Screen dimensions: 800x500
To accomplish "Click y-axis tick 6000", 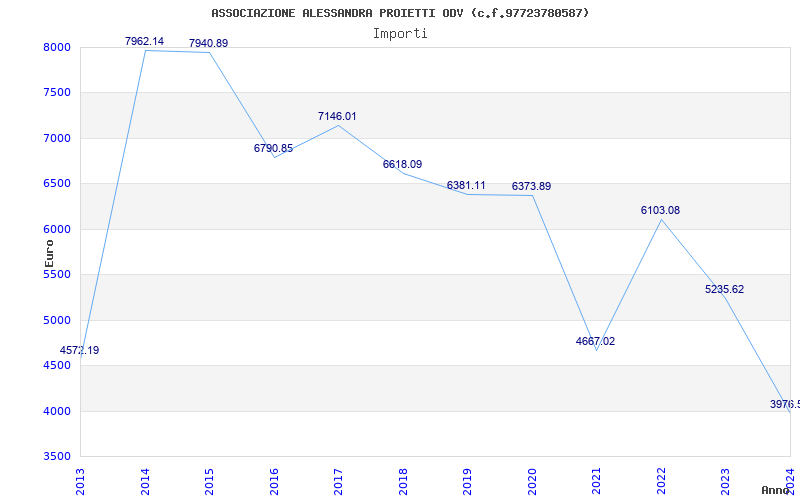I will (57, 230).
